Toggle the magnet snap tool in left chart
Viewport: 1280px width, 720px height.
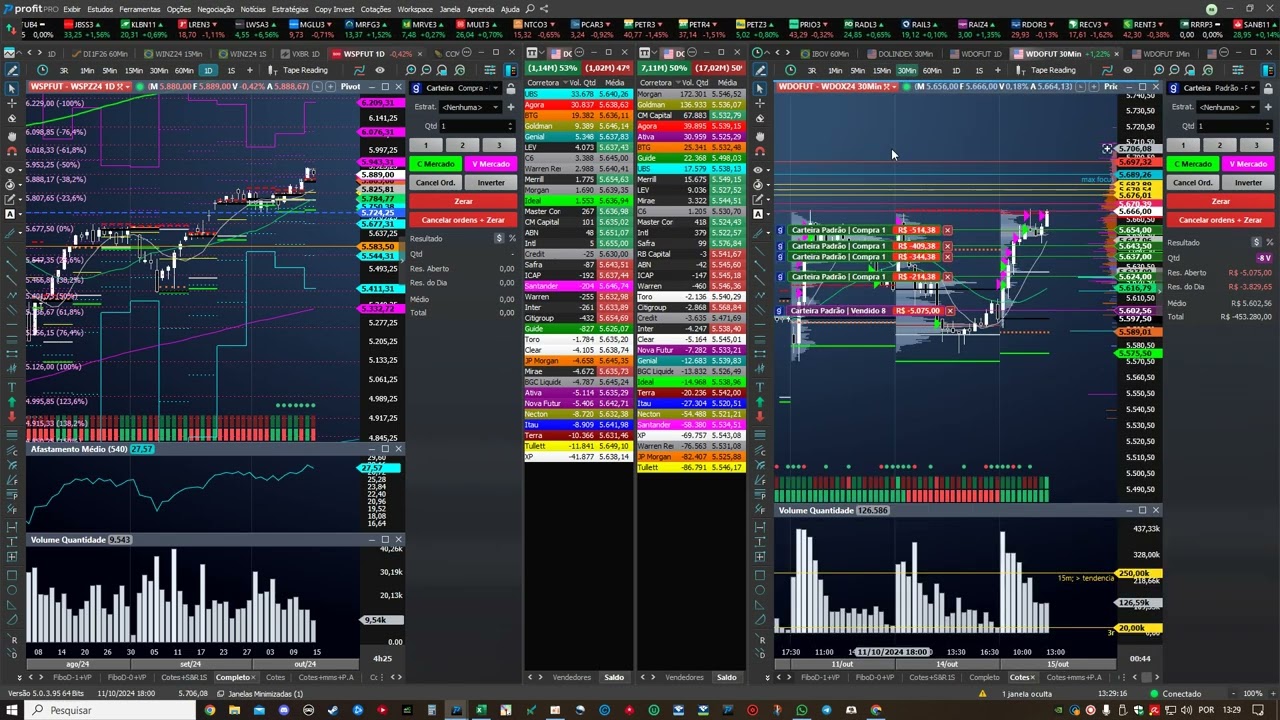pyautogui.click(x=12, y=151)
